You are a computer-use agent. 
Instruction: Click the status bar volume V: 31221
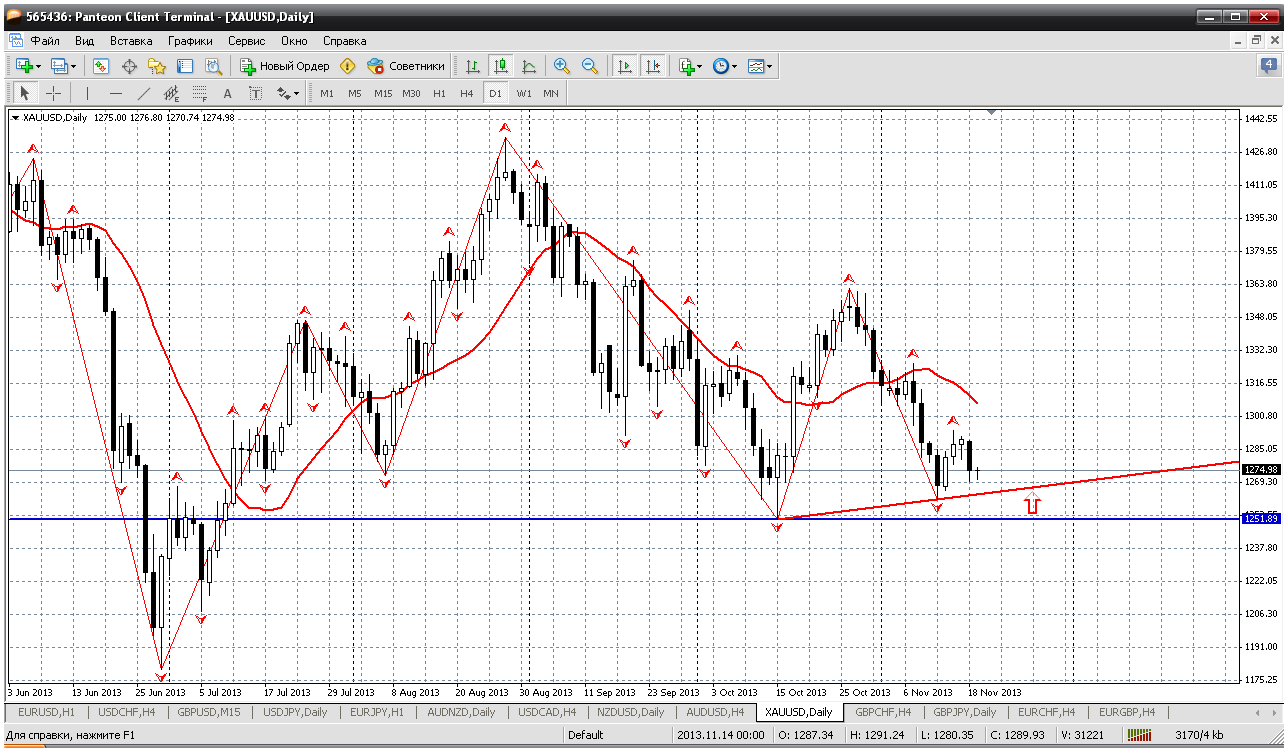[1081, 735]
